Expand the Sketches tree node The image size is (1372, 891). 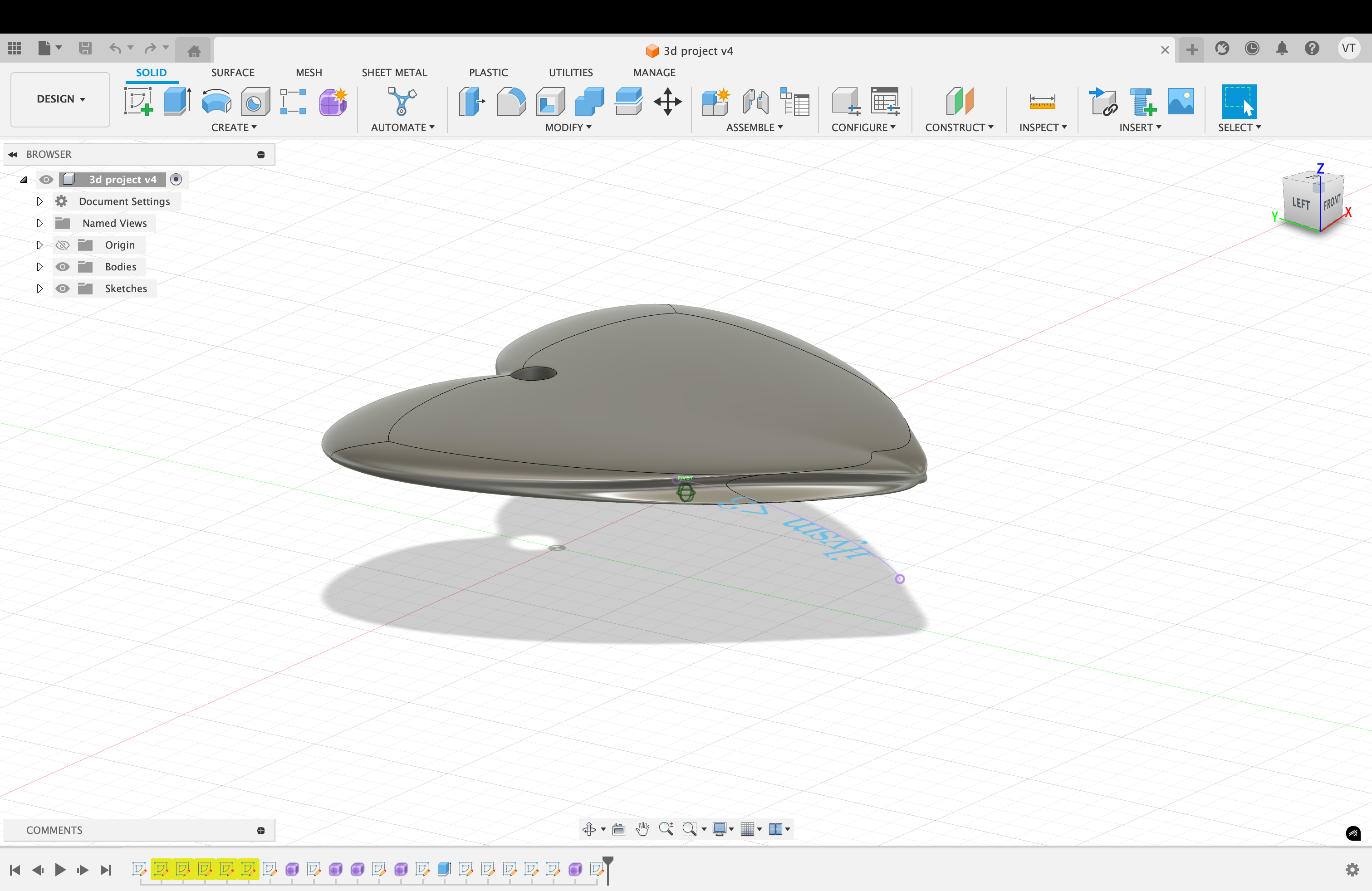[39, 289]
